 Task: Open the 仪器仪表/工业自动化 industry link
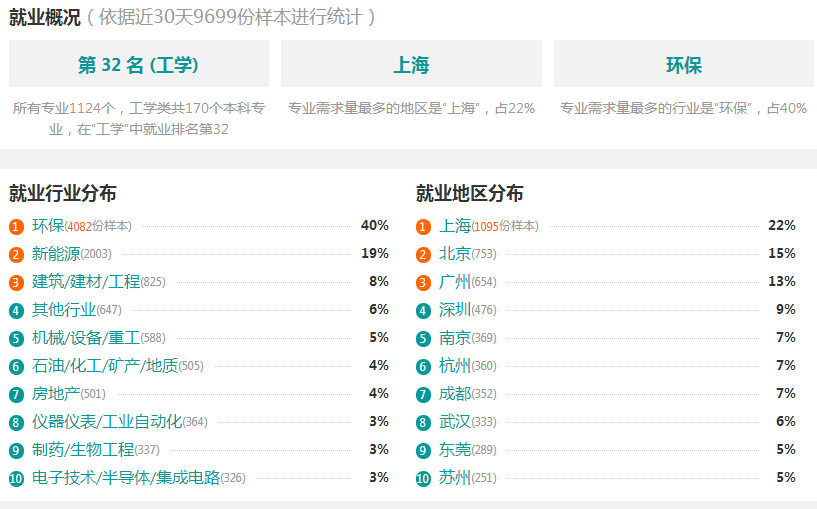(x=107, y=421)
